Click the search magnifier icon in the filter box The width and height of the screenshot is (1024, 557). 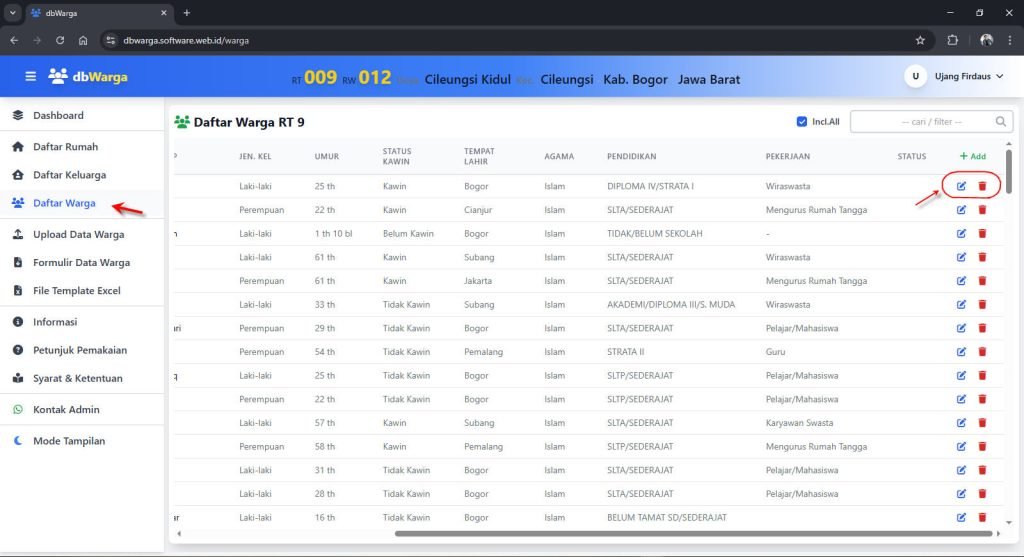click(x=1001, y=122)
